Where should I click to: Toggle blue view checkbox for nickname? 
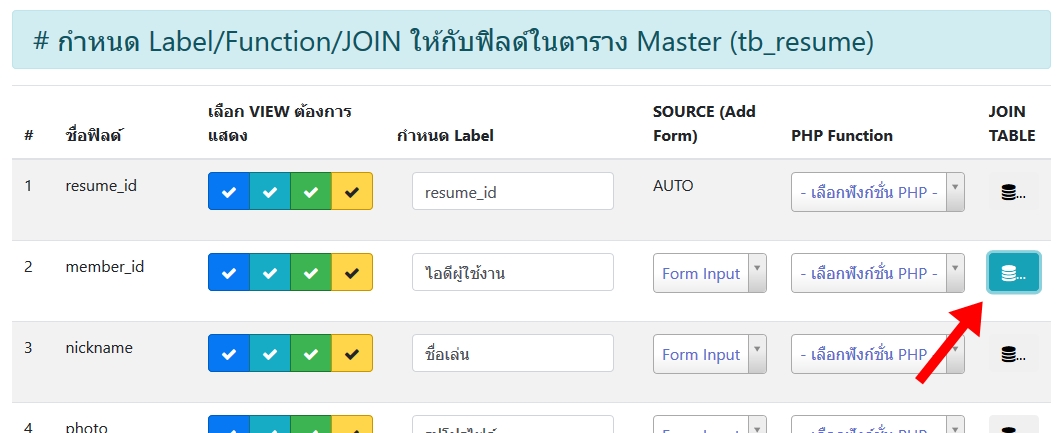click(229, 353)
